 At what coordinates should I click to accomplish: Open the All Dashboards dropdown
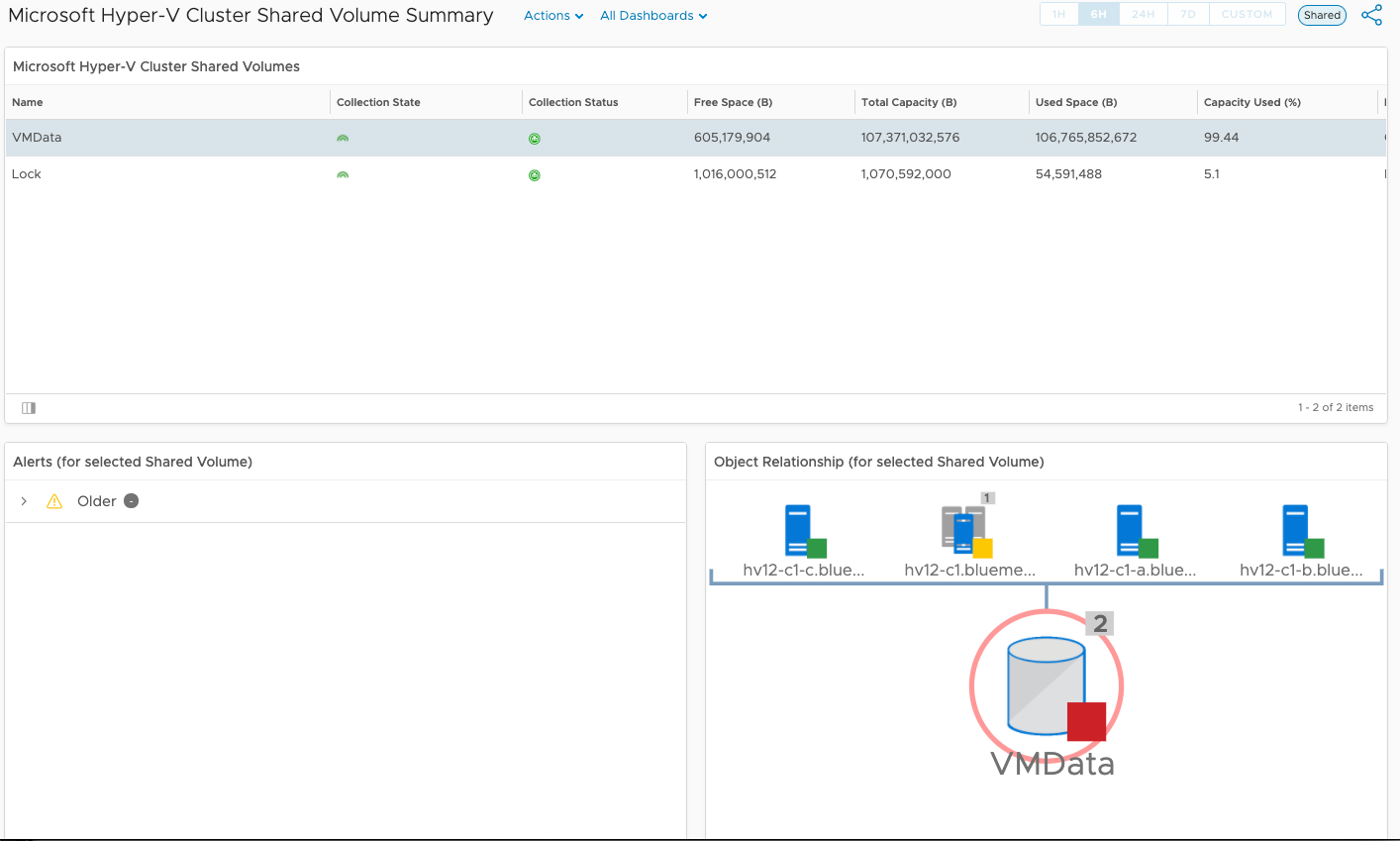pyautogui.click(x=653, y=16)
